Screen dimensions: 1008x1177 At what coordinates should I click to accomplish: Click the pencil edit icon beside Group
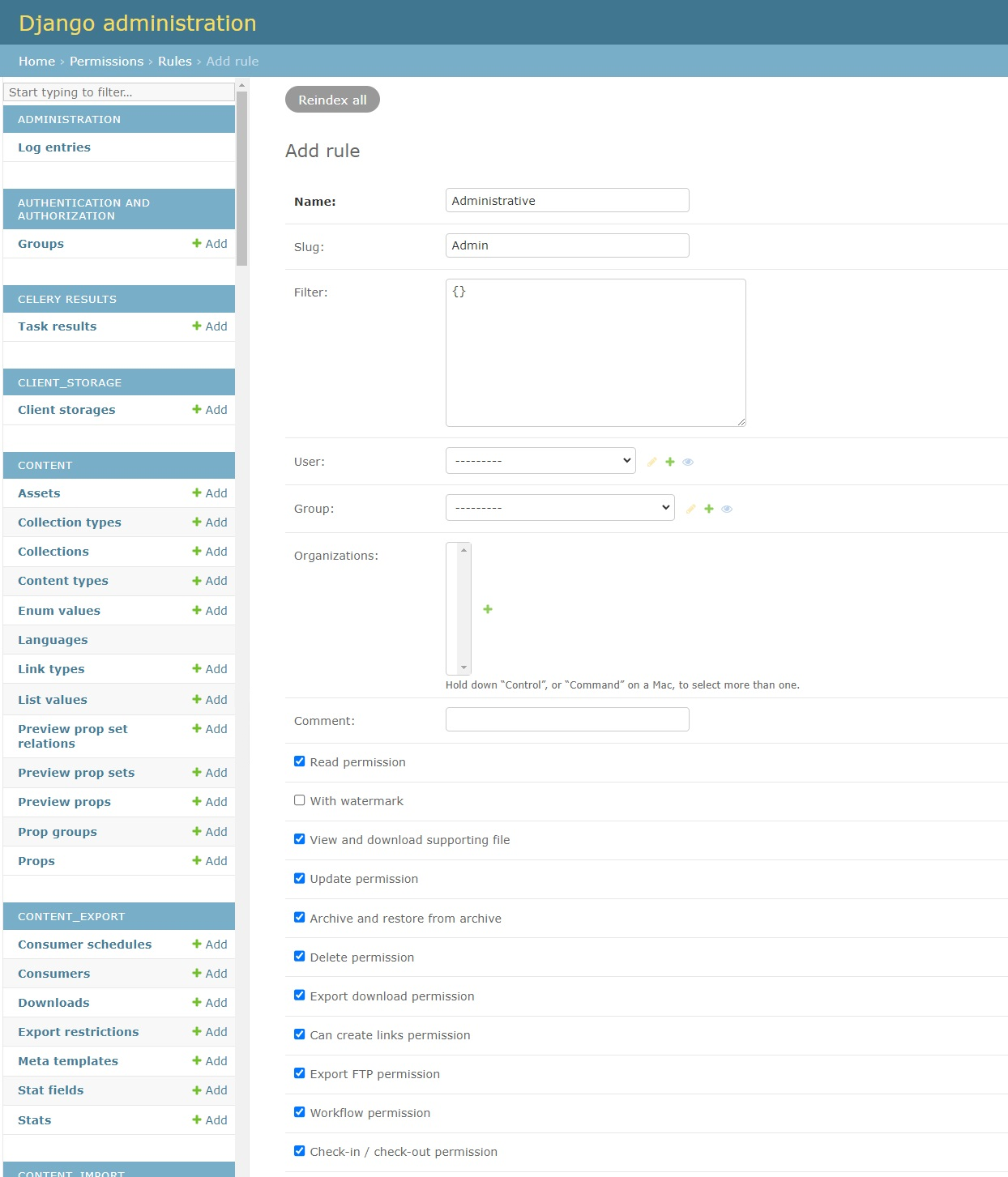(x=690, y=509)
